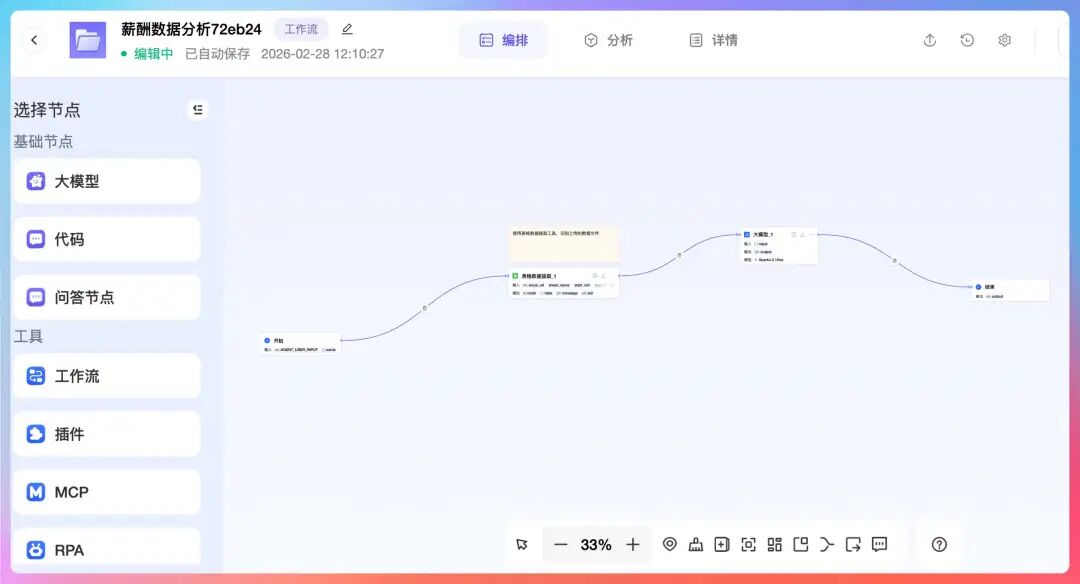This screenshot has height=584, width=1080.
Task: Click the fit-view focus icon in bottom toolbar
Action: 748,544
